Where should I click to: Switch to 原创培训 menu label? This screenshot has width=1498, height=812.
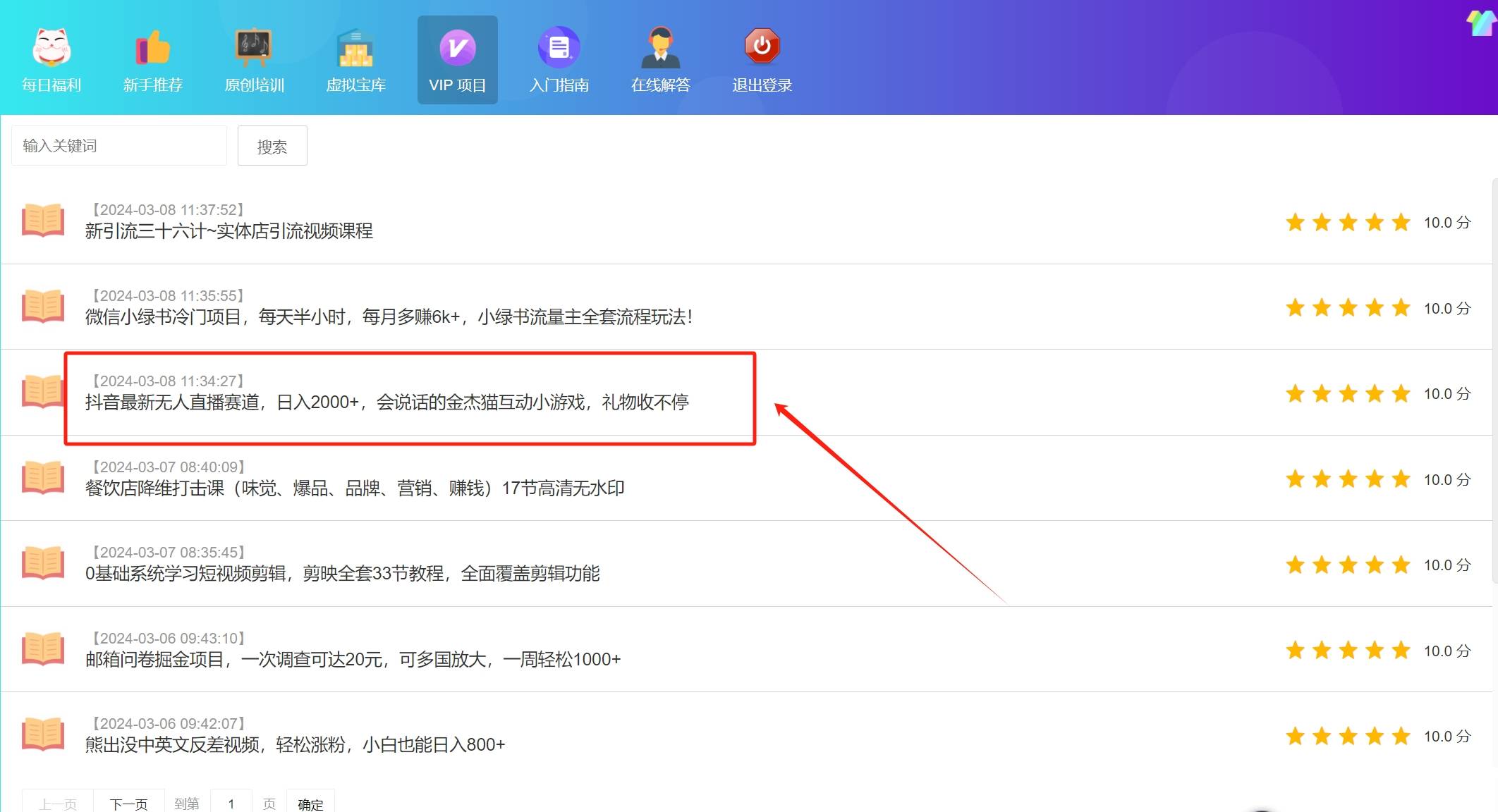pyautogui.click(x=254, y=85)
